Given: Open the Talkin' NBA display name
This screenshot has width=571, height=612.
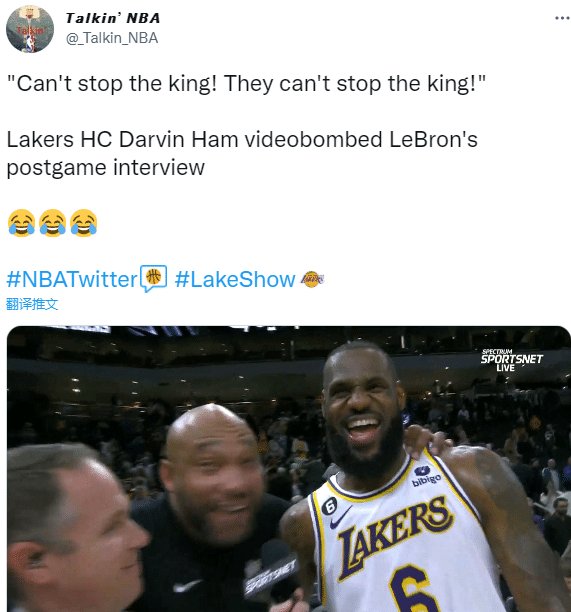Looking at the screenshot, I should (113, 18).
